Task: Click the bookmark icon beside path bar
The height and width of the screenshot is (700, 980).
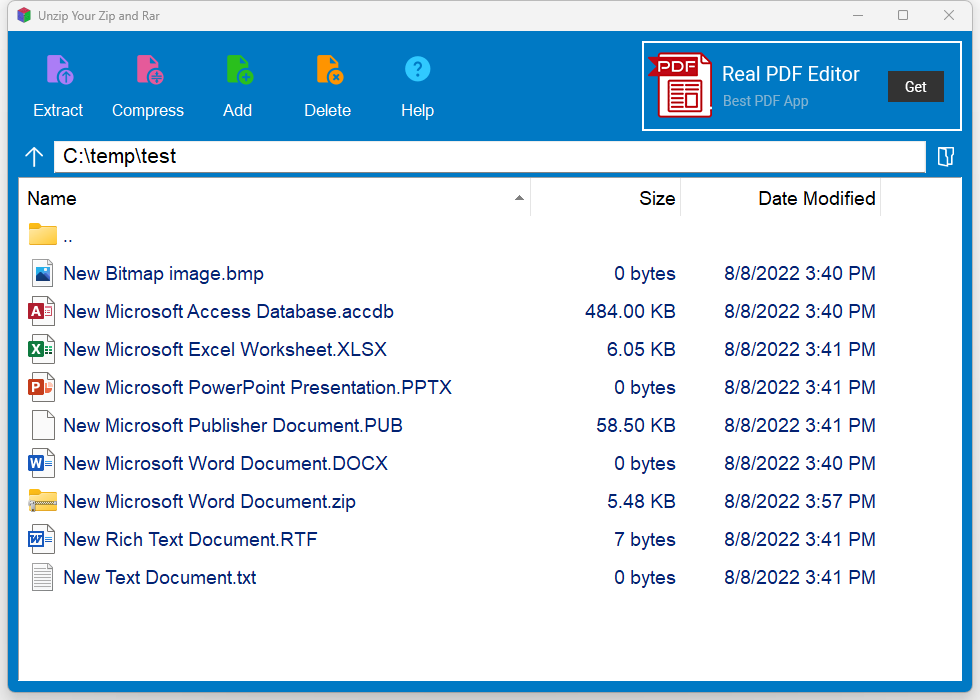Action: click(x=945, y=157)
